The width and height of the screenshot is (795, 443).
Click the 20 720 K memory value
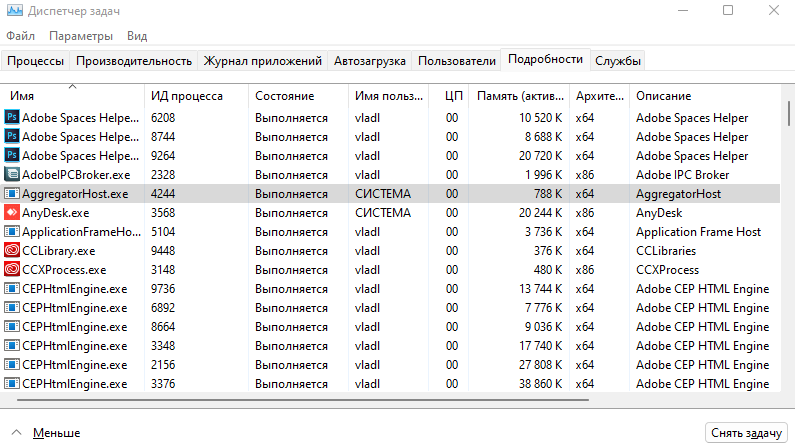coord(540,156)
